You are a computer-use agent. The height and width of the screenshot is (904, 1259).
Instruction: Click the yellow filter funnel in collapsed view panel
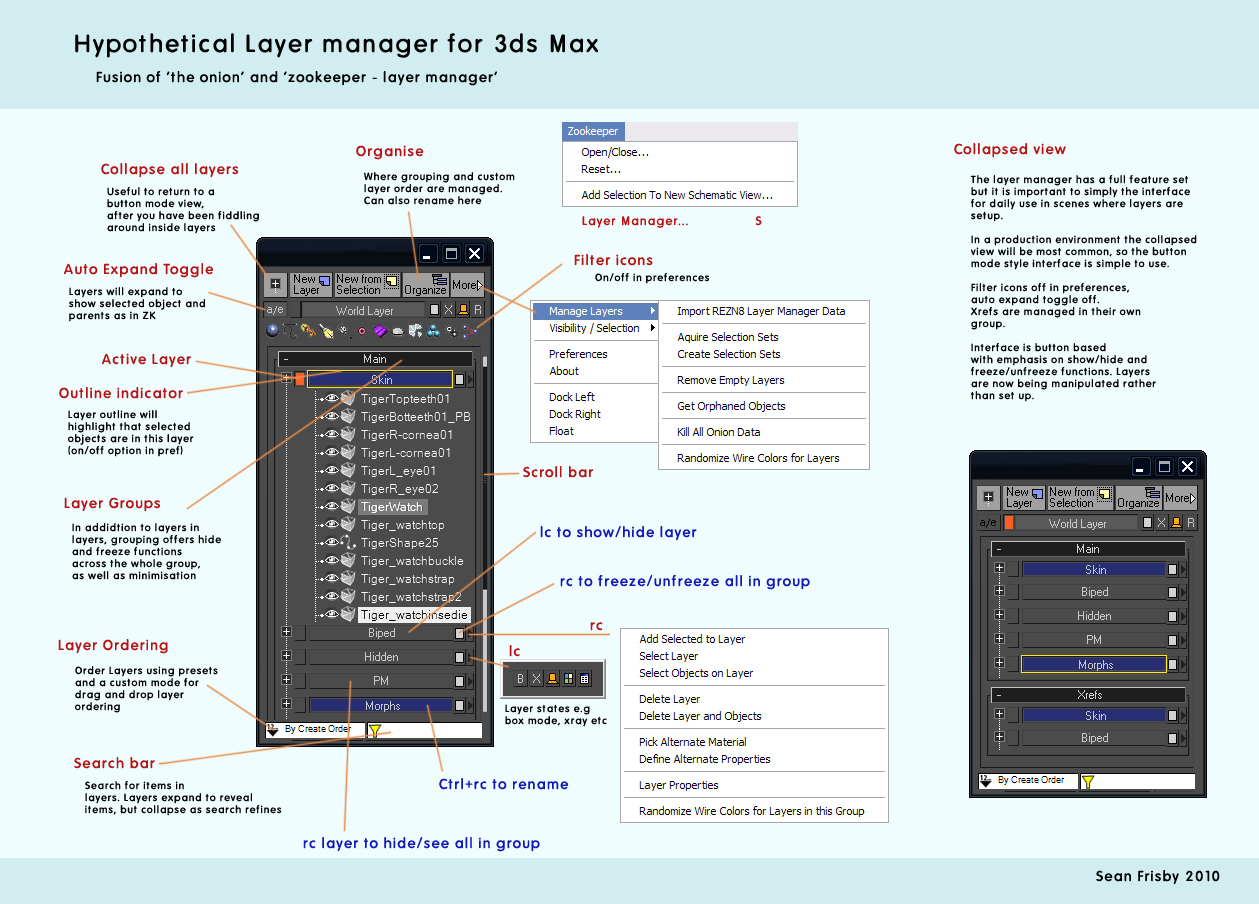[1088, 782]
